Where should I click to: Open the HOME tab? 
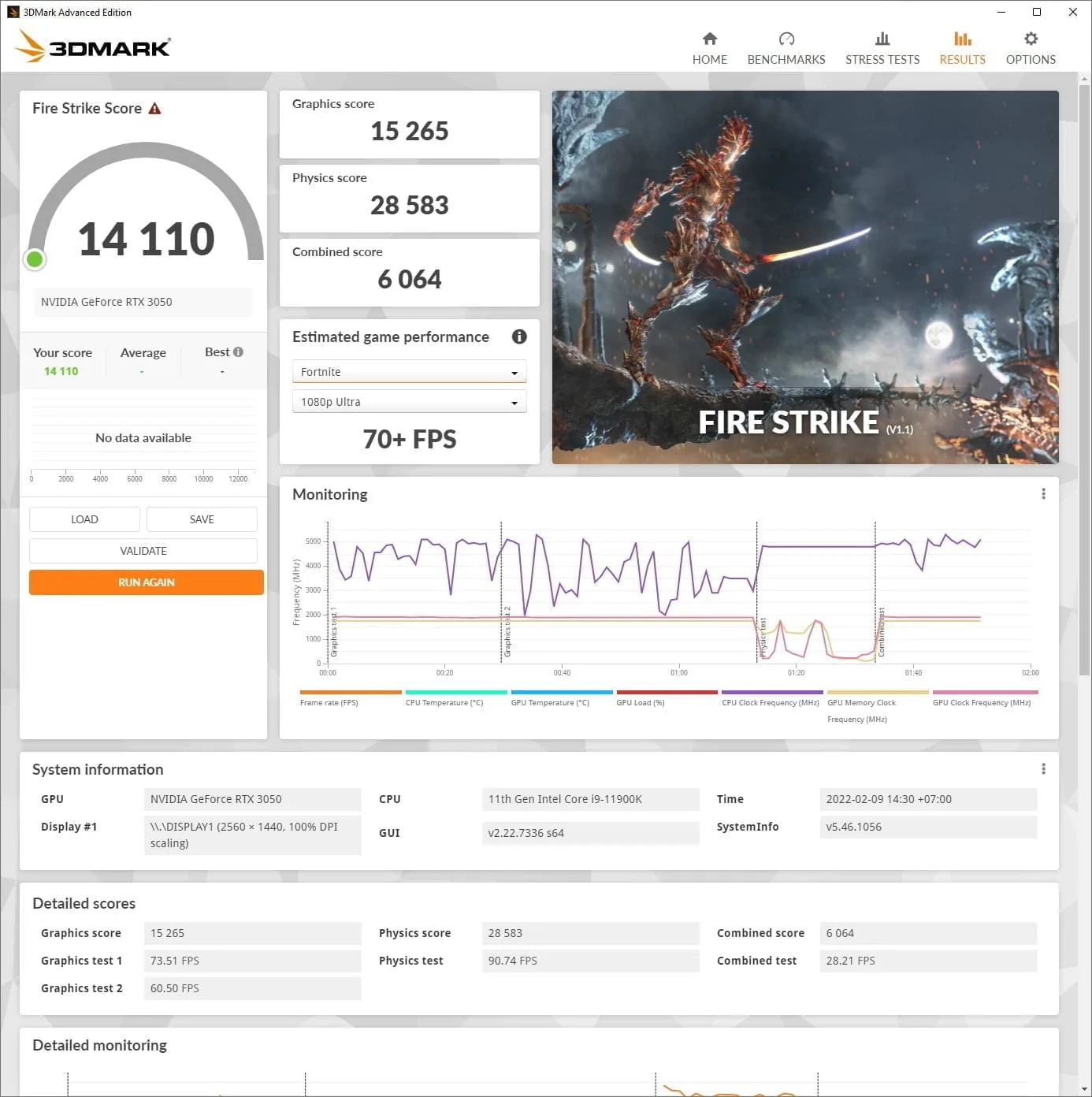point(709,49)
